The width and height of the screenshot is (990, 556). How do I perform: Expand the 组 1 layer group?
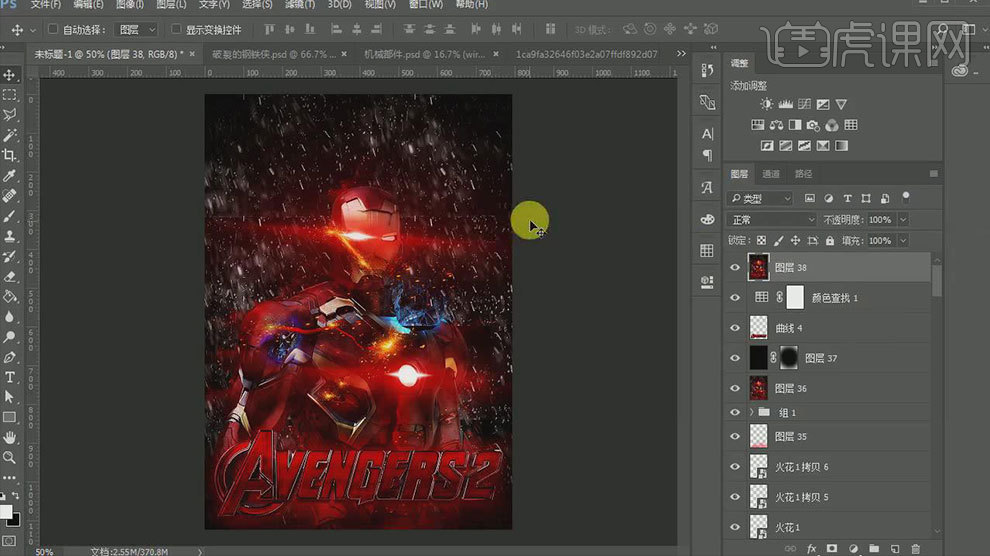(x=751, y=412)
